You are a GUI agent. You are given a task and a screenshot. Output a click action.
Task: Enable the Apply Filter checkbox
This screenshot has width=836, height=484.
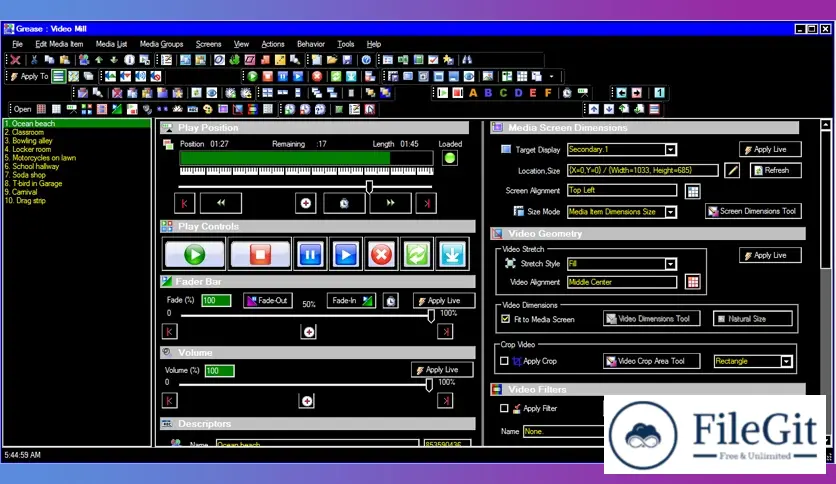tap(504, 409)
